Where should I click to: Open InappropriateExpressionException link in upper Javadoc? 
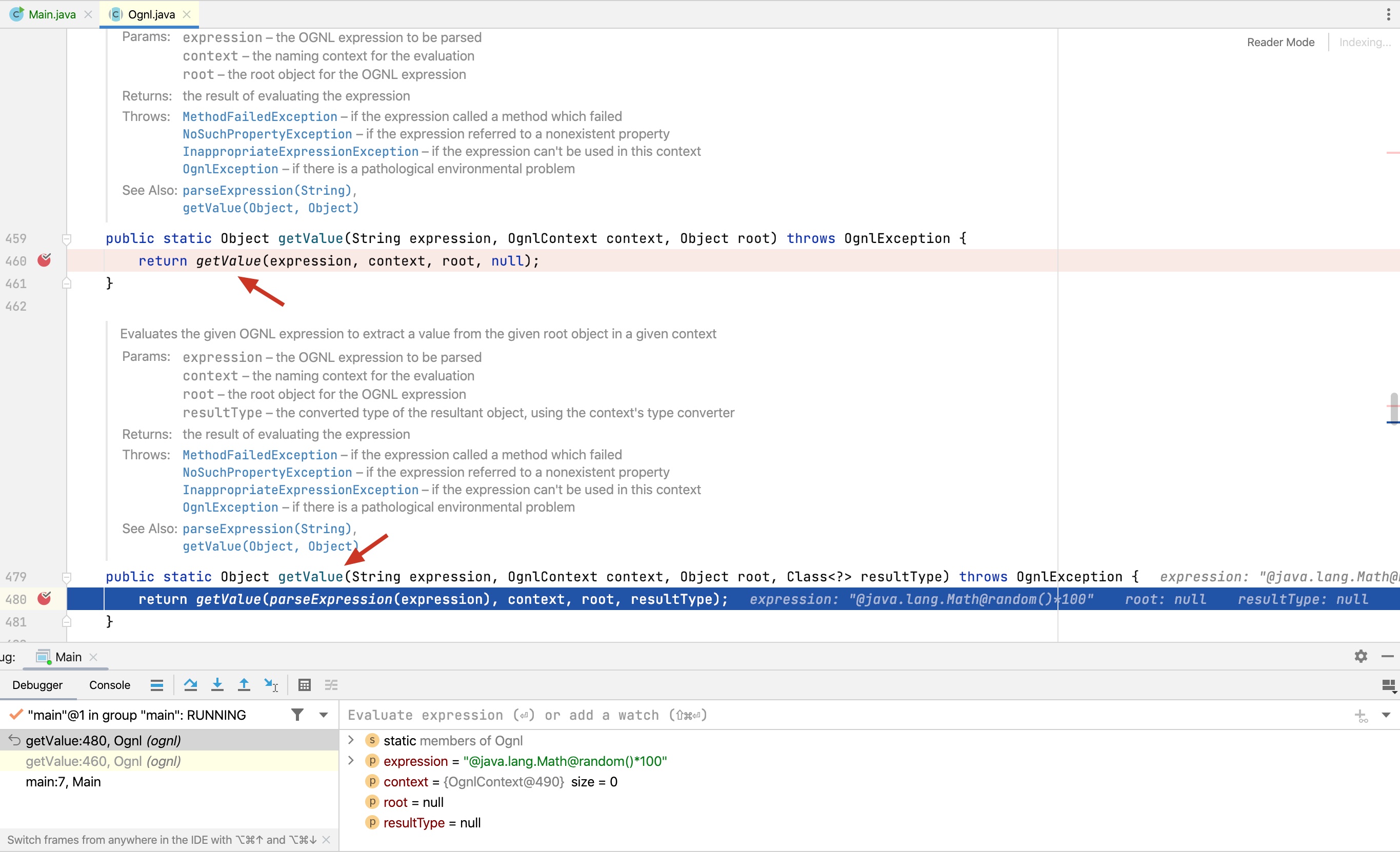click(x=301, y=152)
